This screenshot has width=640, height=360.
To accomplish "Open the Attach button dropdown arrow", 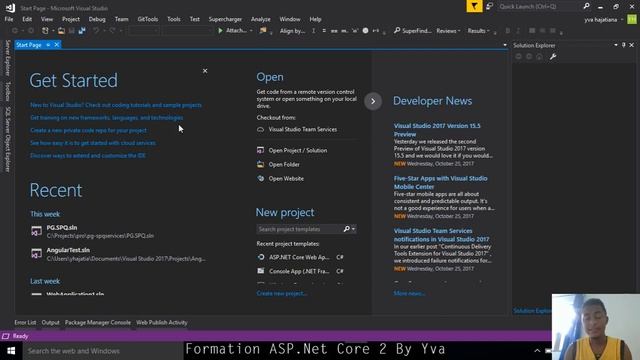I will coord(251,31).
